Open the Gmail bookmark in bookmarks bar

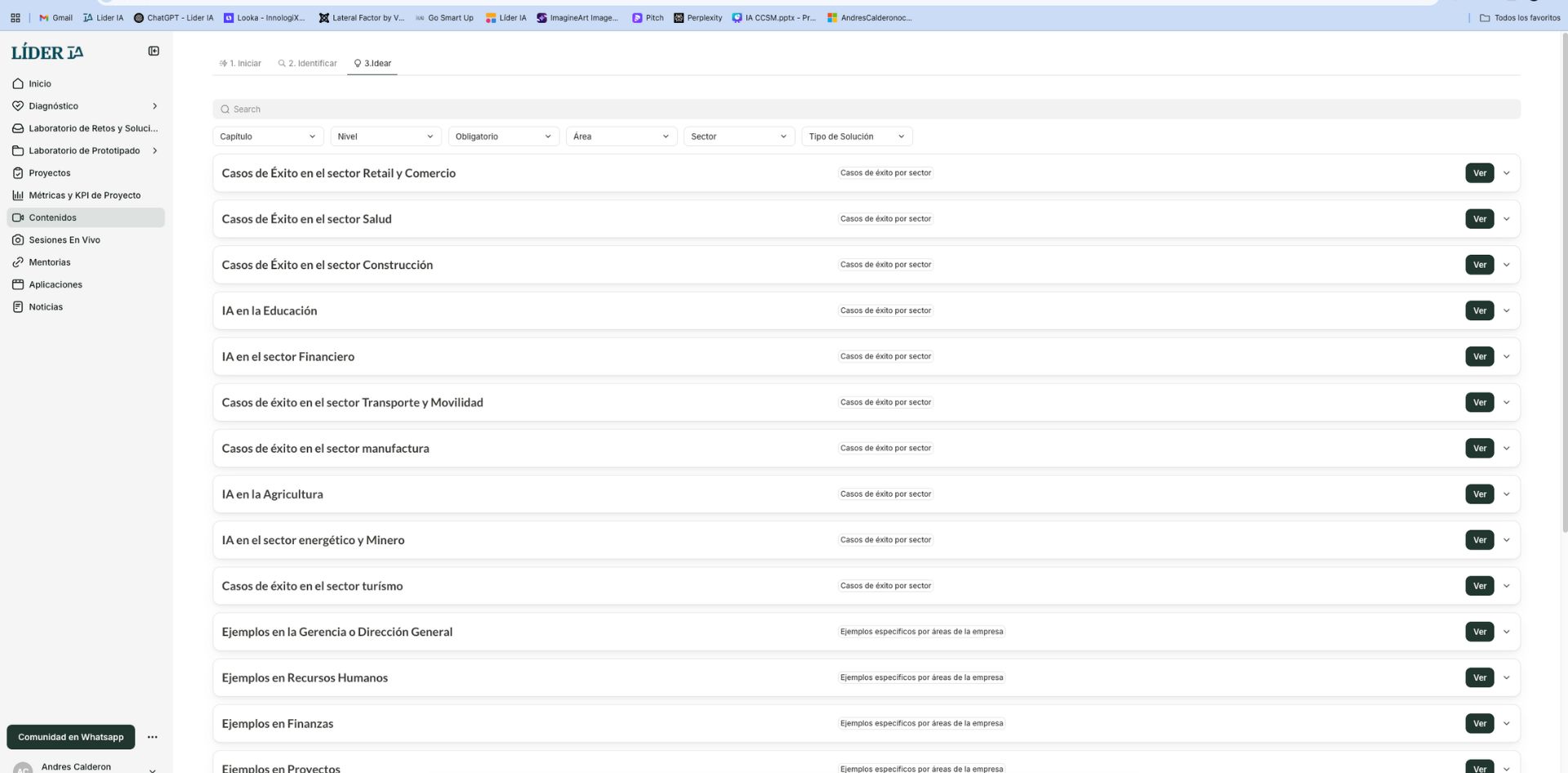click(x=56, y=18)
